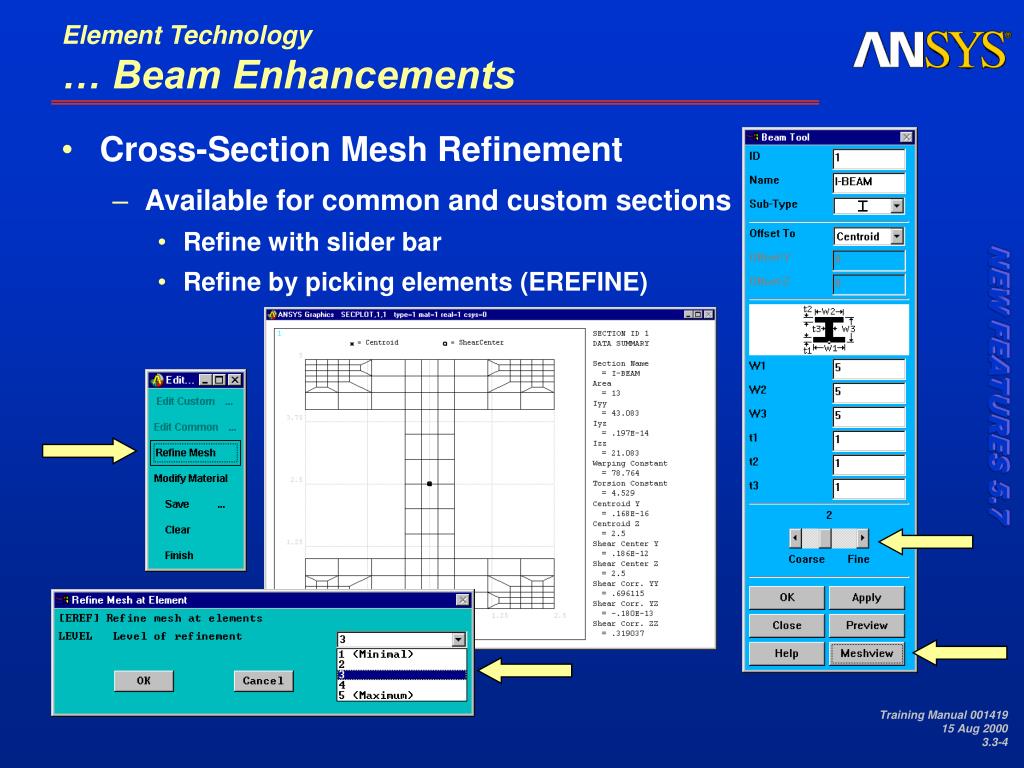Click the Meshview button

click(x=867, y=653)
